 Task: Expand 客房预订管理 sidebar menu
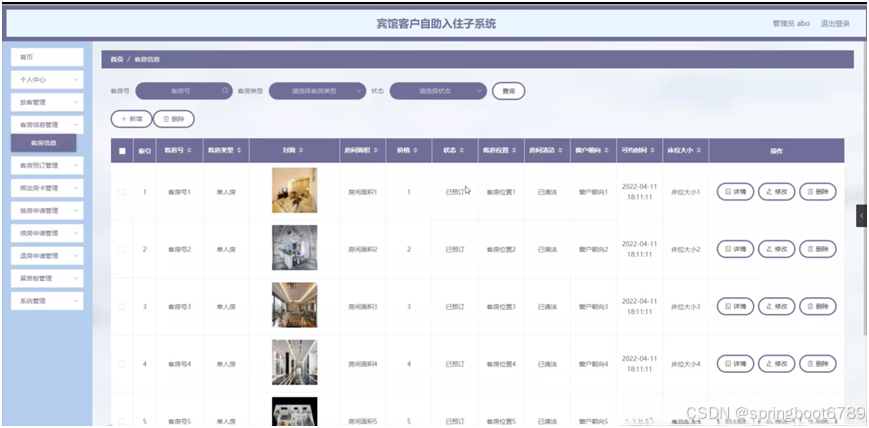pyautogui.click(x=47, y=165)
